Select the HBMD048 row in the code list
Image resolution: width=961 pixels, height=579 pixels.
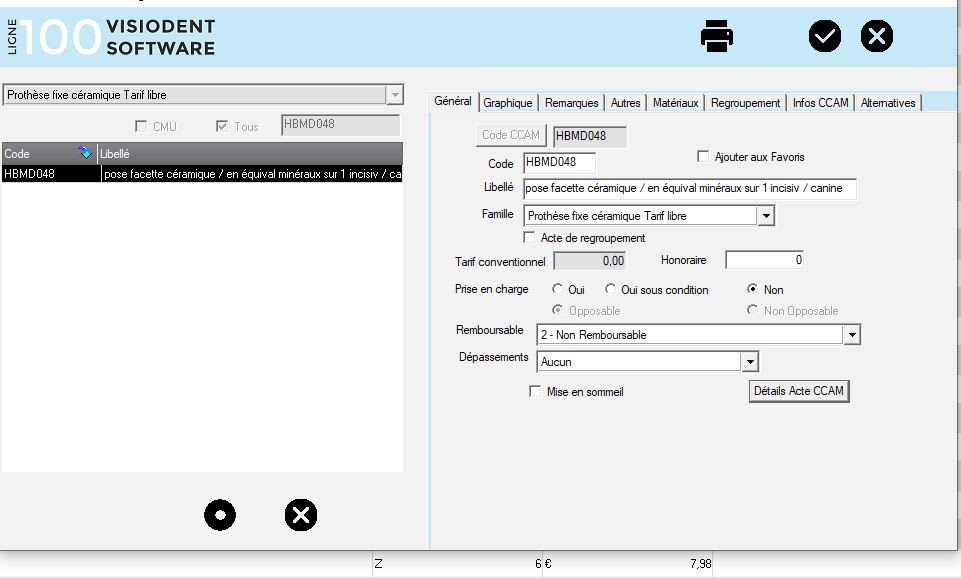(x=200, y=174)
